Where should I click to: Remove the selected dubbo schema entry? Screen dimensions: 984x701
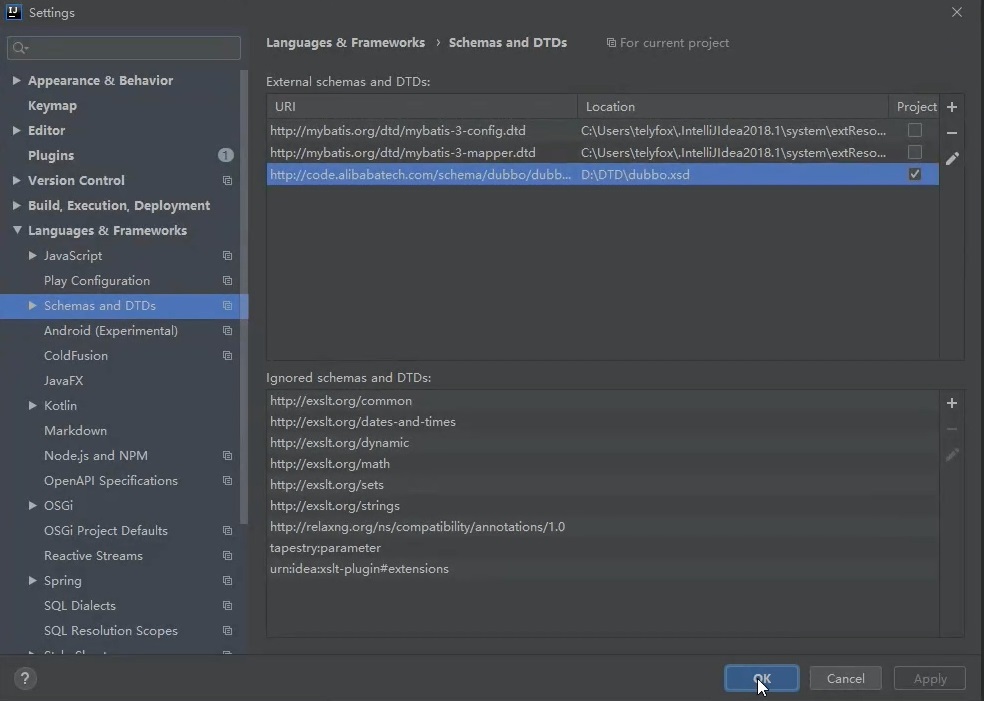(x=951, y=133)
